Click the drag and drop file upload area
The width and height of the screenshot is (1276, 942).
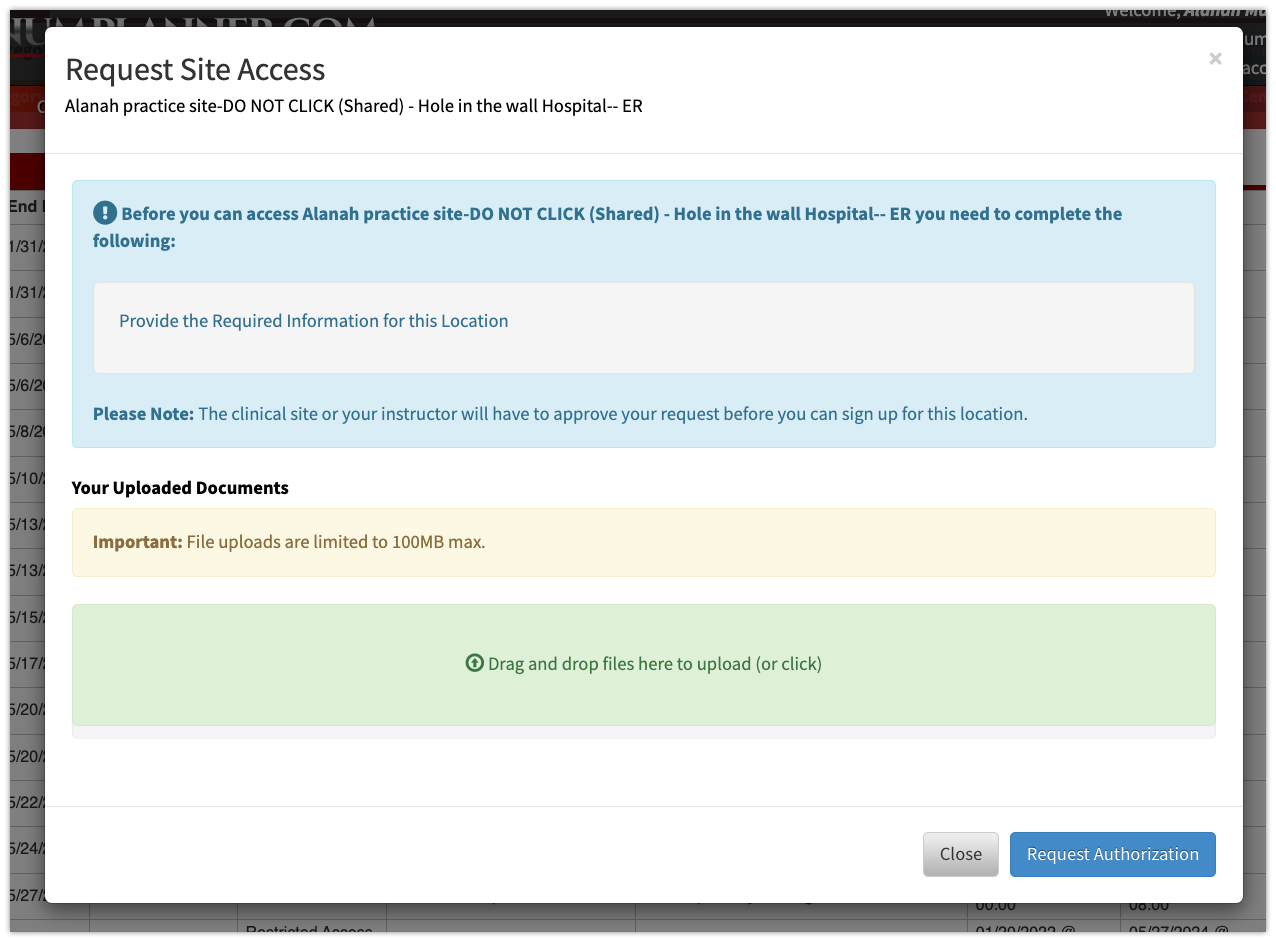click(x=644, y=665)
